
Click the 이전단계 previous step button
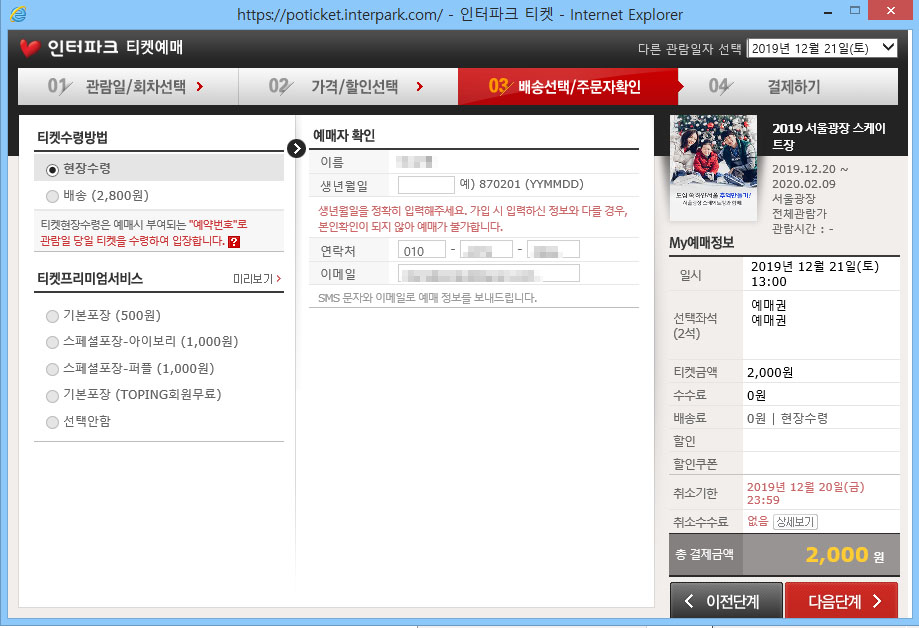coord(726,600)
